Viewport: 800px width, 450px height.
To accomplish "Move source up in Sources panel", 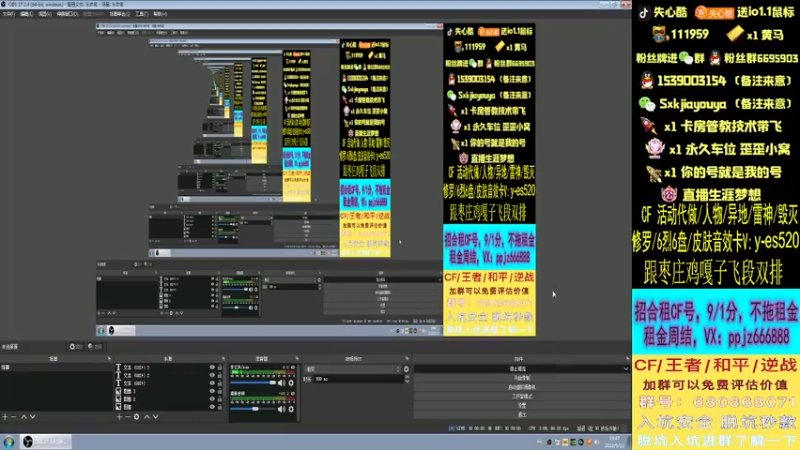I will [x=146, y=417].
